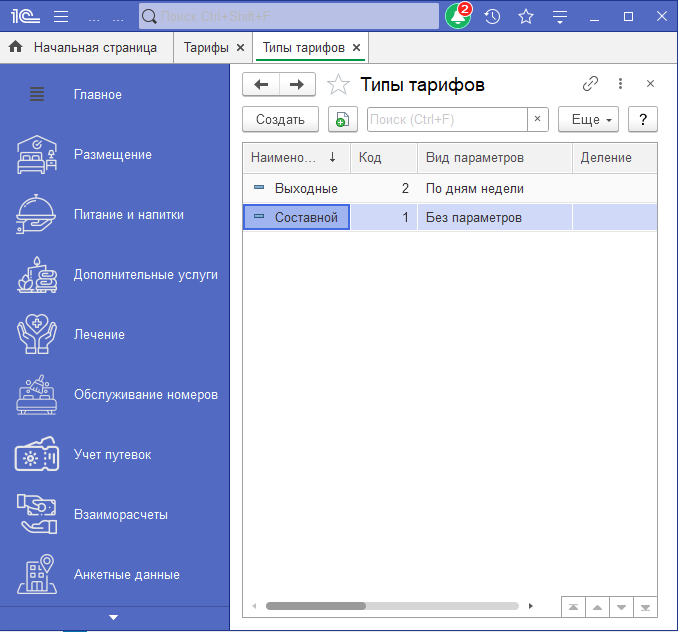This screenshot has width=678, height=632.
Task: Open the Размещение section icon
Action: coord(38,155)
